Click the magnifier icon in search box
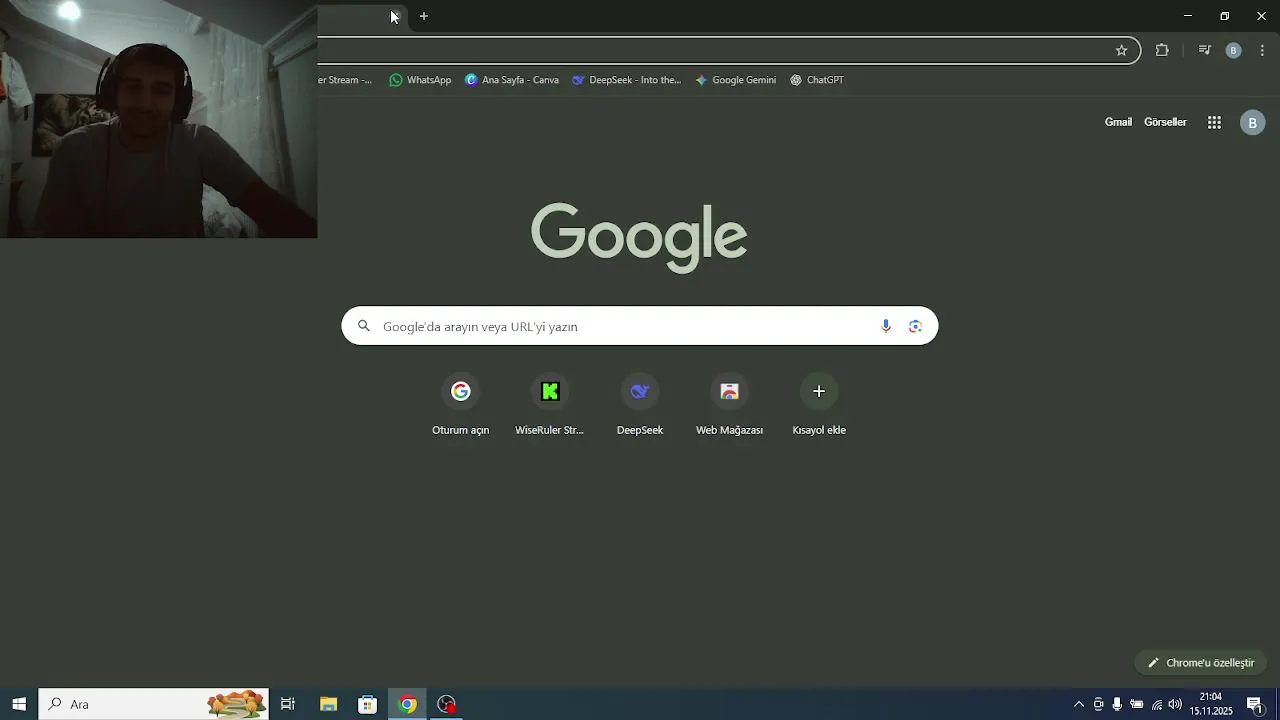The image size is (1280, 720). coord(364,326)
